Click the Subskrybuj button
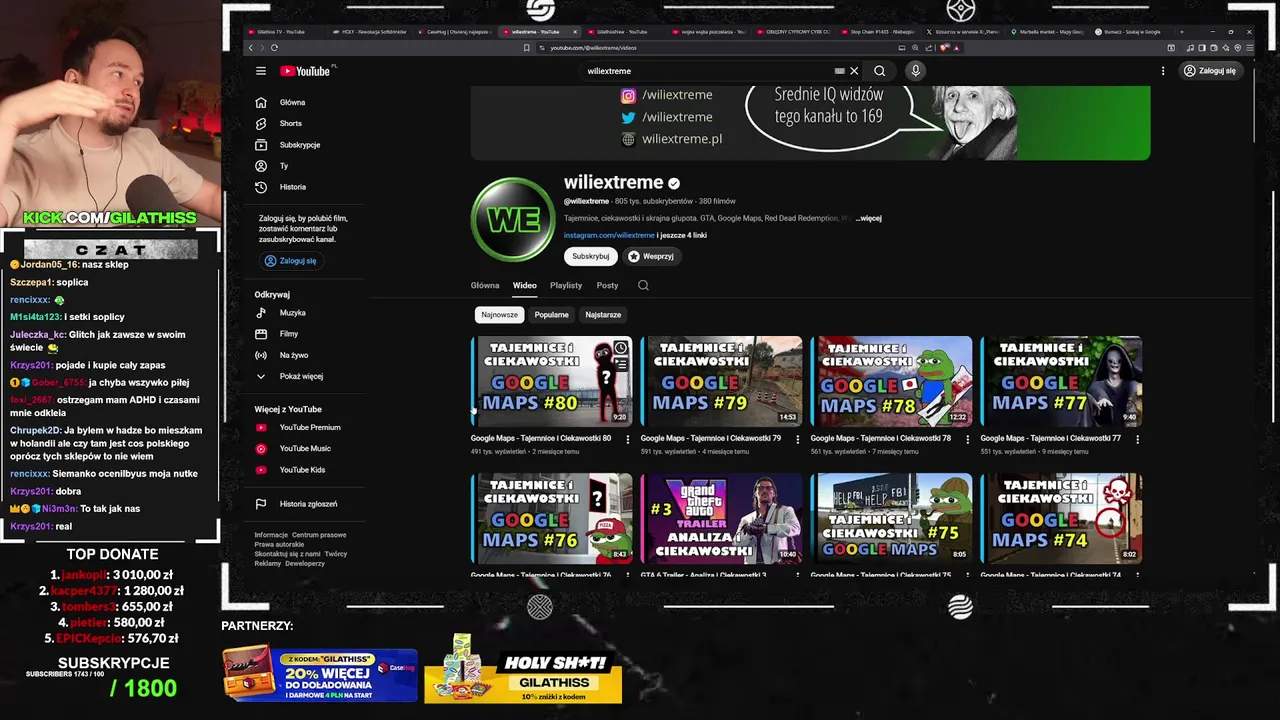This screenshot has height=720, width=1280. click(x=590, y=256)
